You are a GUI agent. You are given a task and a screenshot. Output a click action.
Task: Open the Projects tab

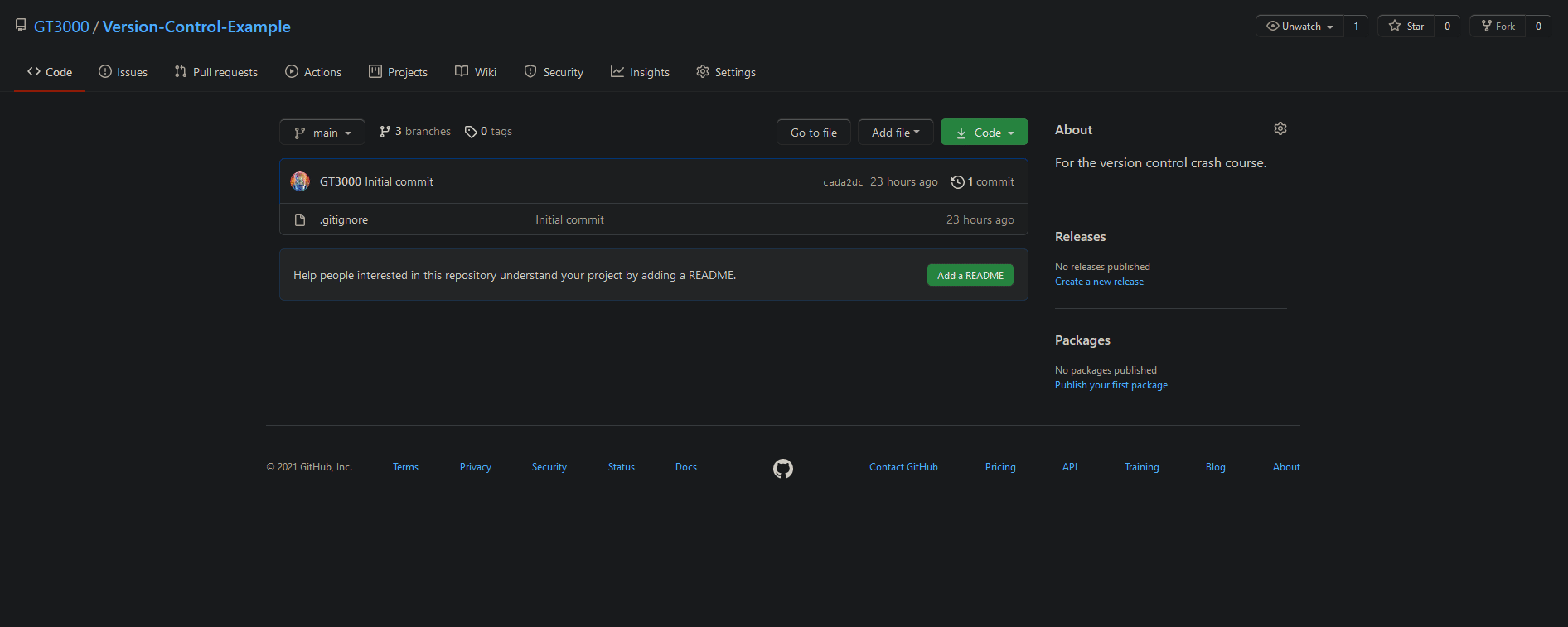398,72
